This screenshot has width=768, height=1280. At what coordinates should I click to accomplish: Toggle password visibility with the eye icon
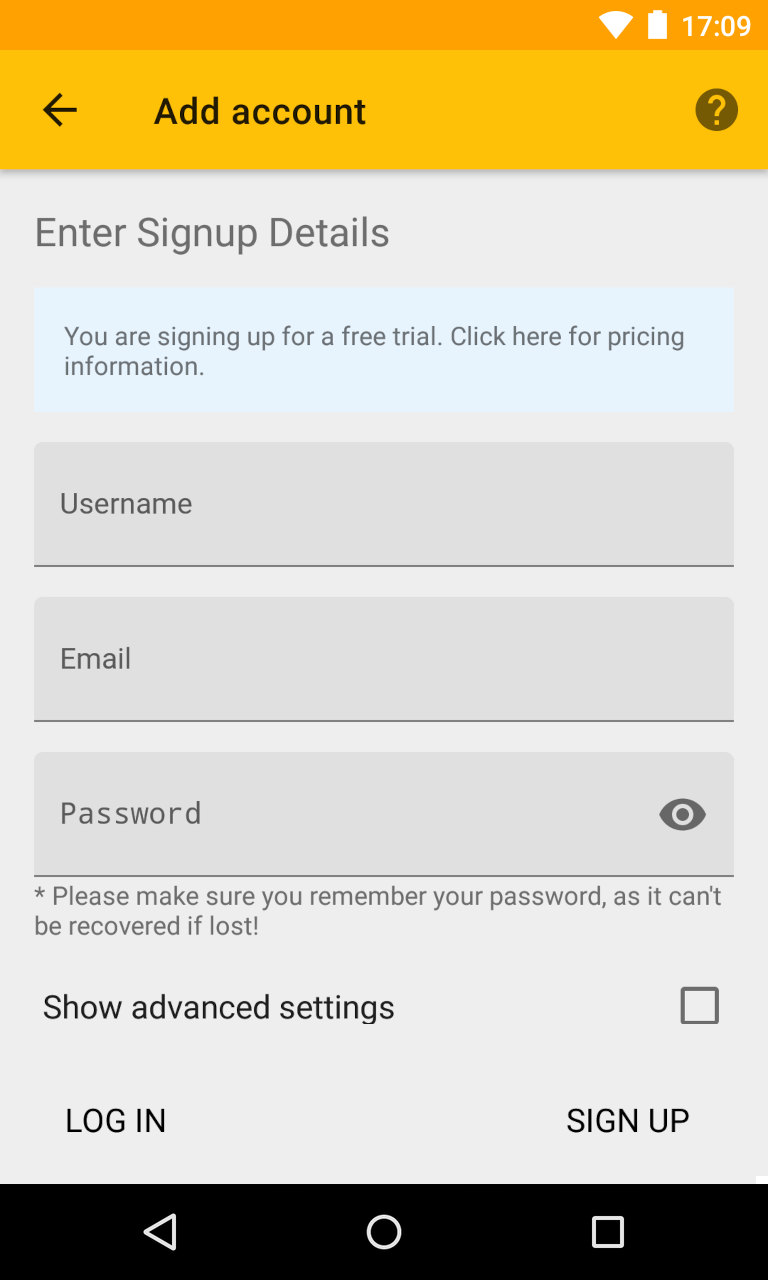pos(682,815)
